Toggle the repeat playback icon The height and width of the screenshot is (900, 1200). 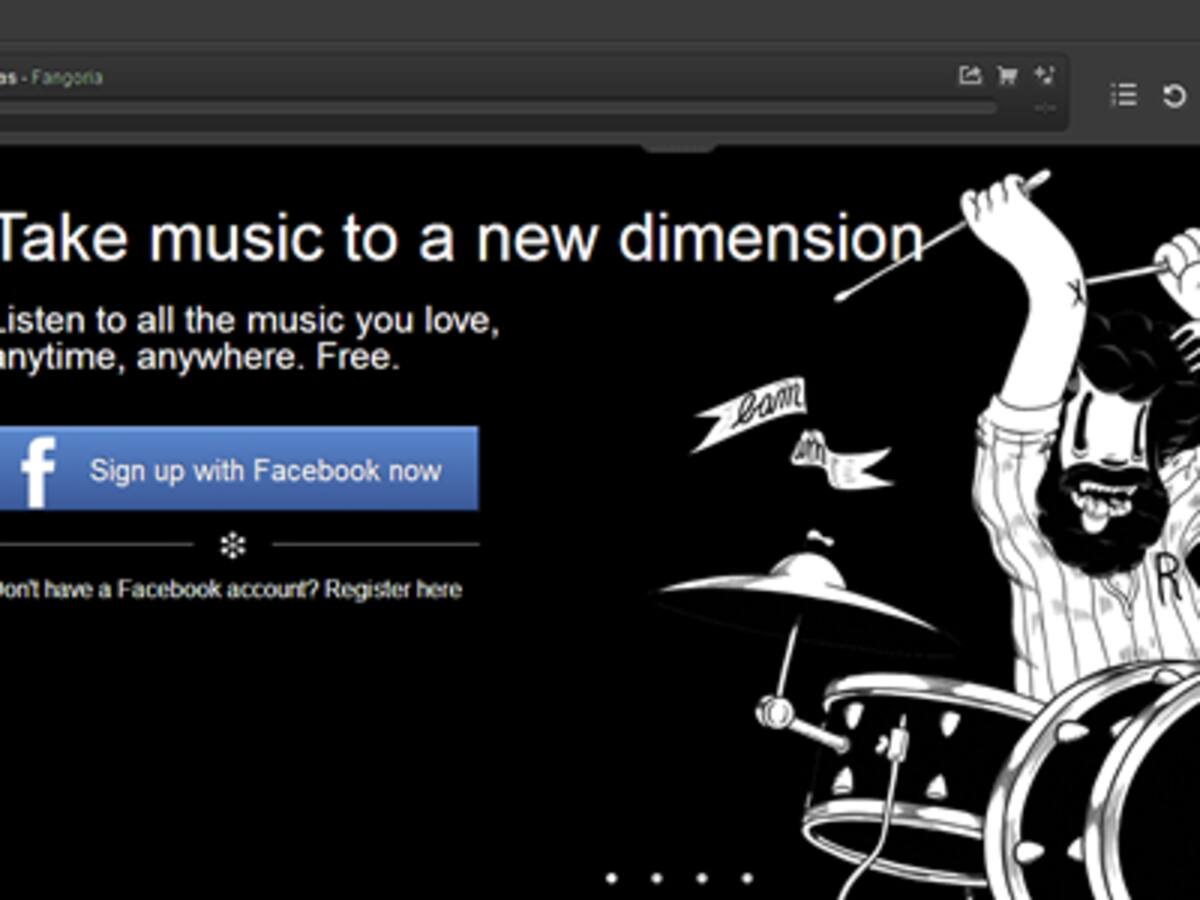tap(1174, 96)
